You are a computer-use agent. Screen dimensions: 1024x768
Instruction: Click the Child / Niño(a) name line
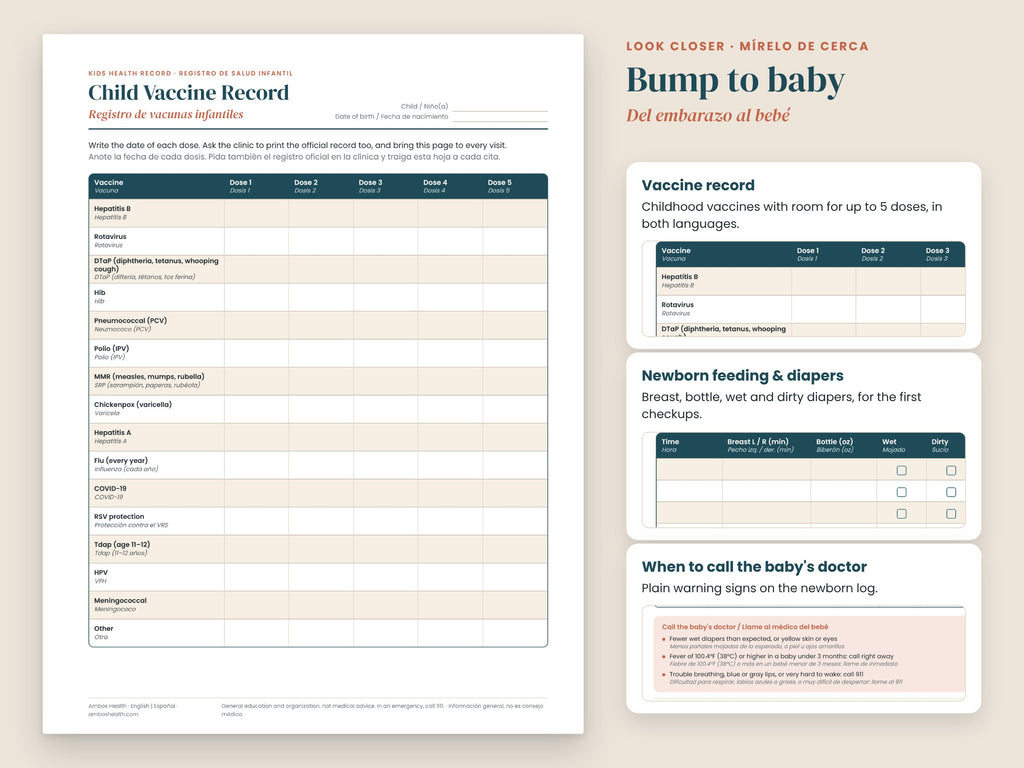click(500, 107)
